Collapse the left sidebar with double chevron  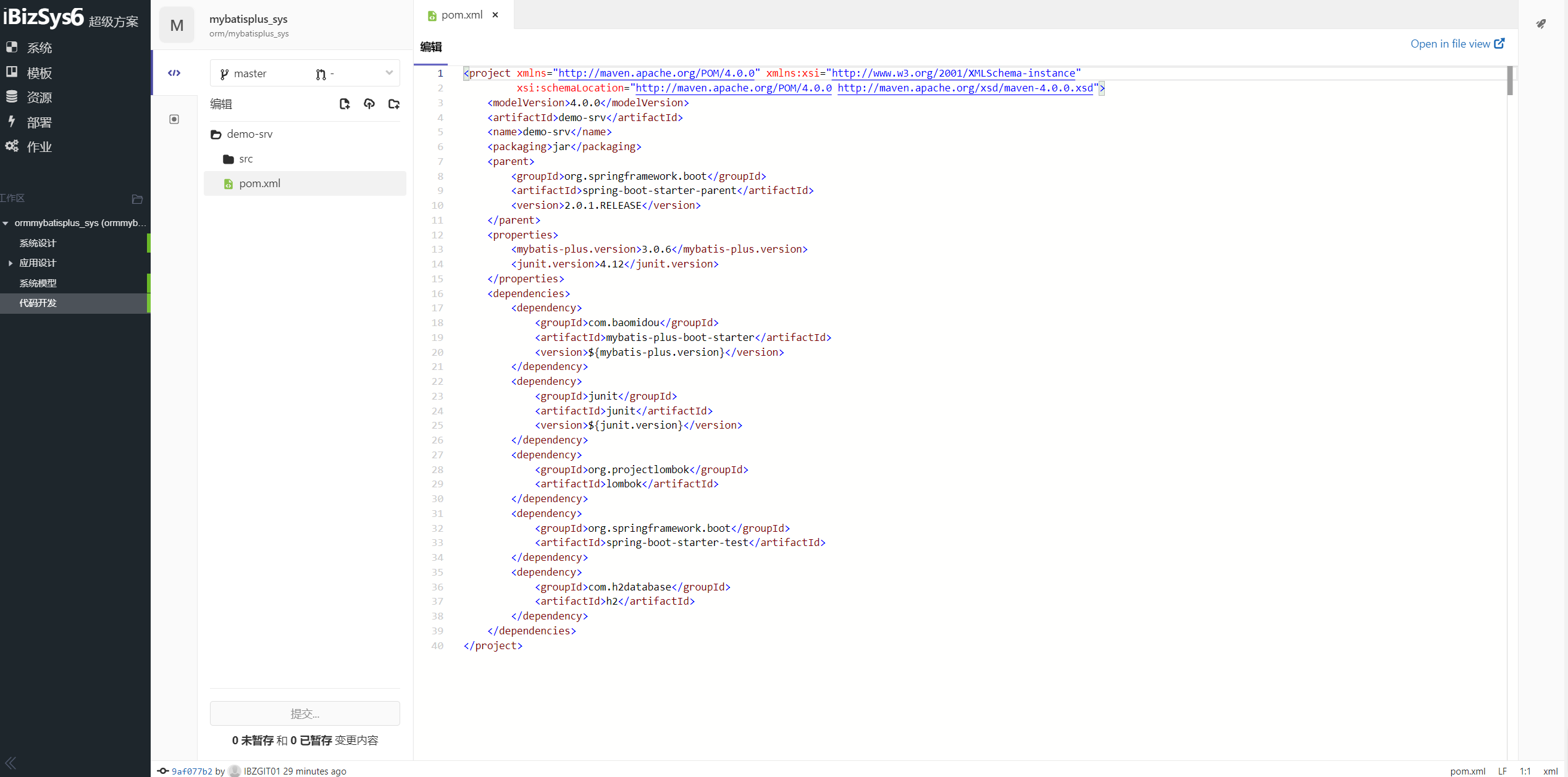10,763
